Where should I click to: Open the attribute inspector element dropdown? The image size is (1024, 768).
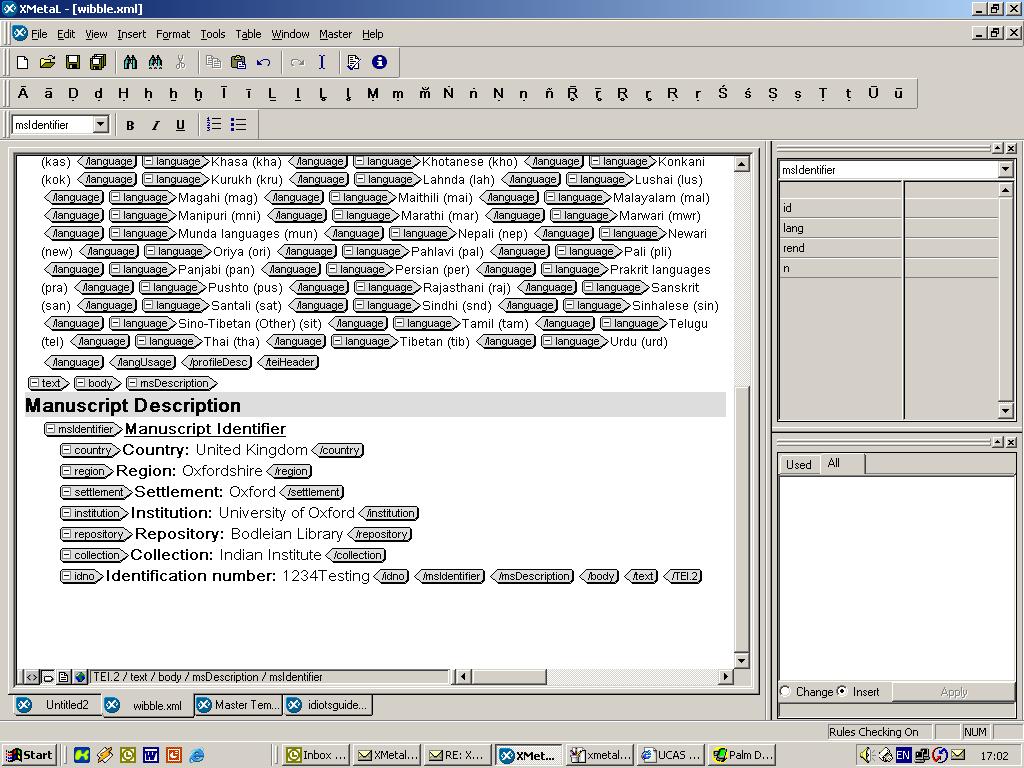coord(1004,170)
